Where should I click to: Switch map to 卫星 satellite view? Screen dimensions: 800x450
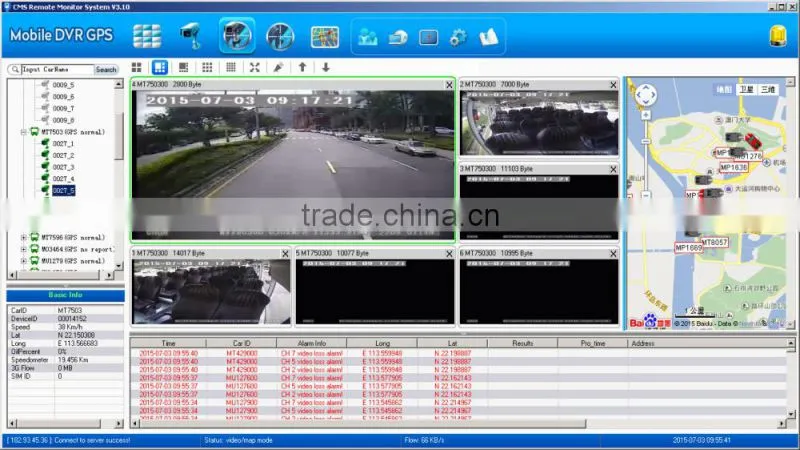[746, 90]
